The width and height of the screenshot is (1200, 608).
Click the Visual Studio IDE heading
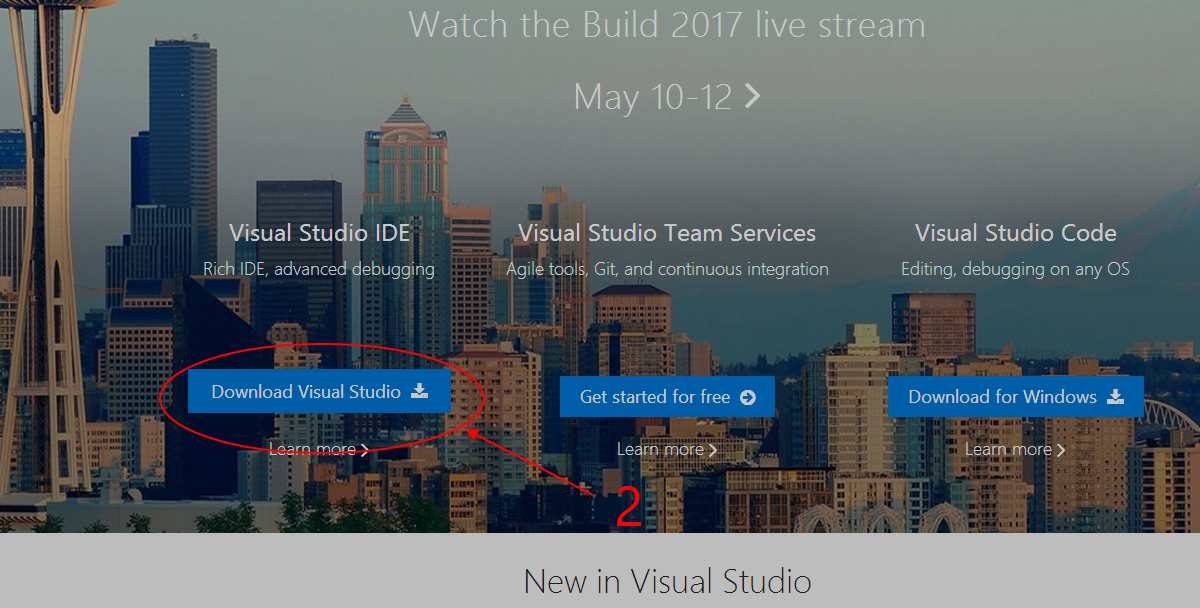pyautogui.click(x=319, y=233)
